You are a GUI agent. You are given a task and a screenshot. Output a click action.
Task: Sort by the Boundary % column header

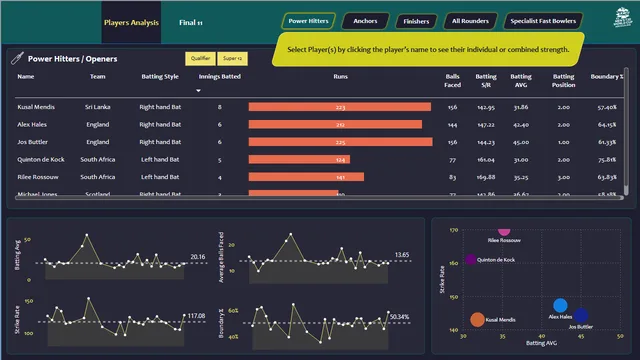pos(607,76)
